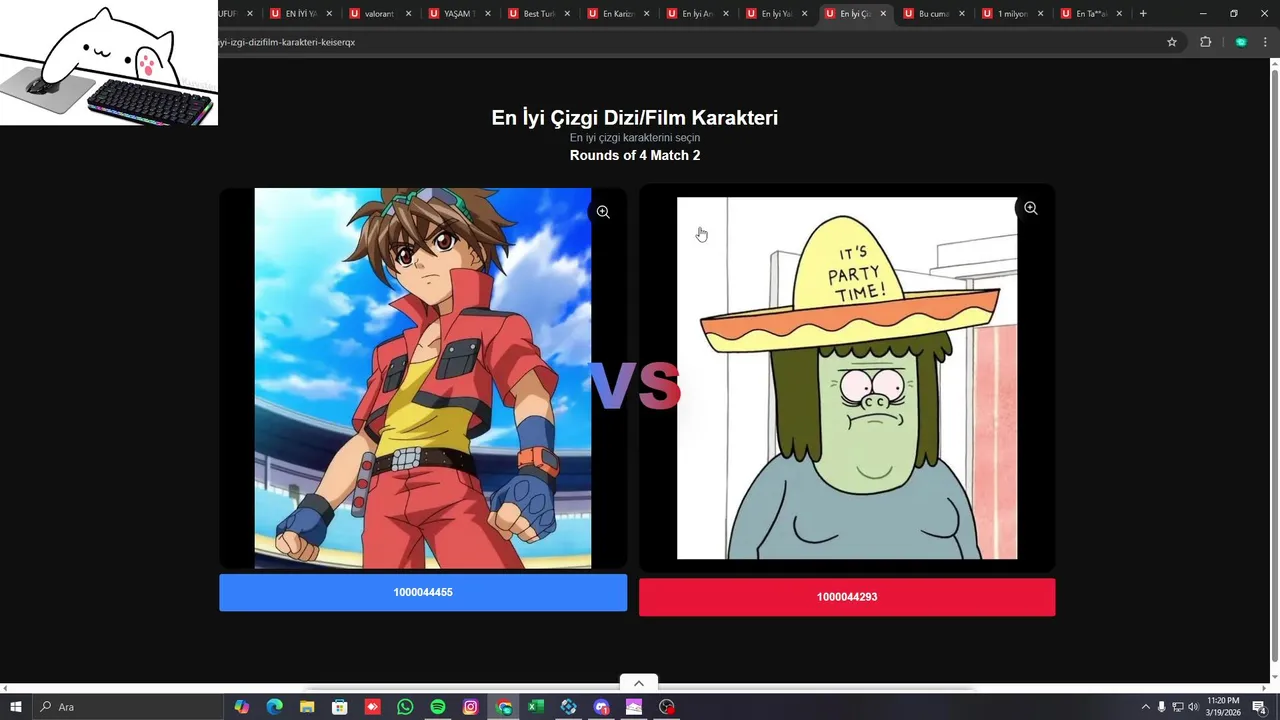1280x720 pixels.
Task: Open Excel from the taskbar
Action: tap(536, 707)
